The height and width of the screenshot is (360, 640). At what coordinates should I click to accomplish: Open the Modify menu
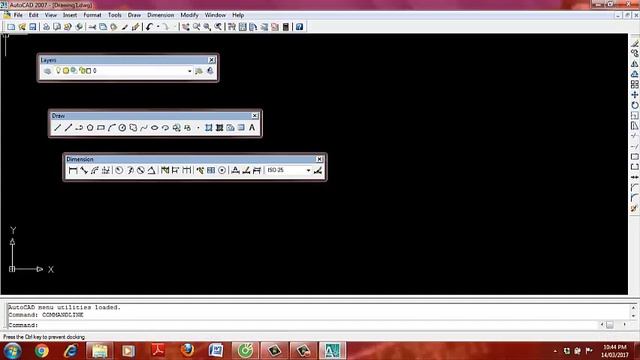click(189, 15)
